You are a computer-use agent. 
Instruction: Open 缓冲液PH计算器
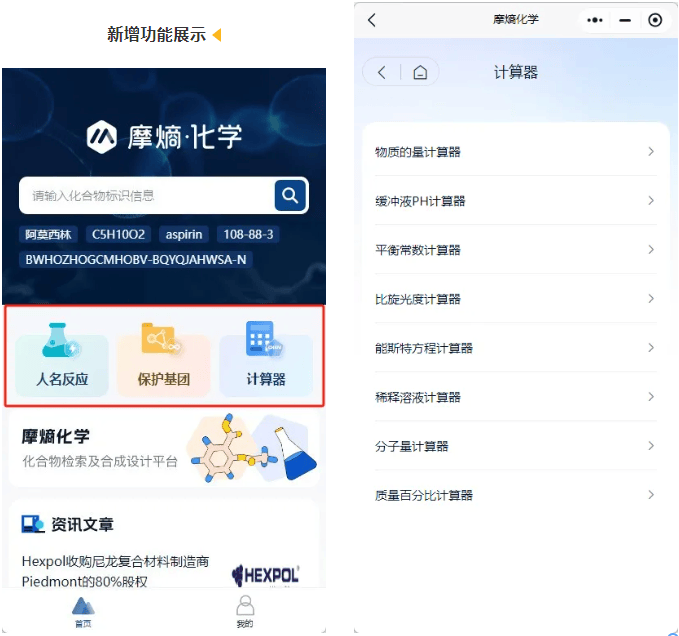coord(515,200)
